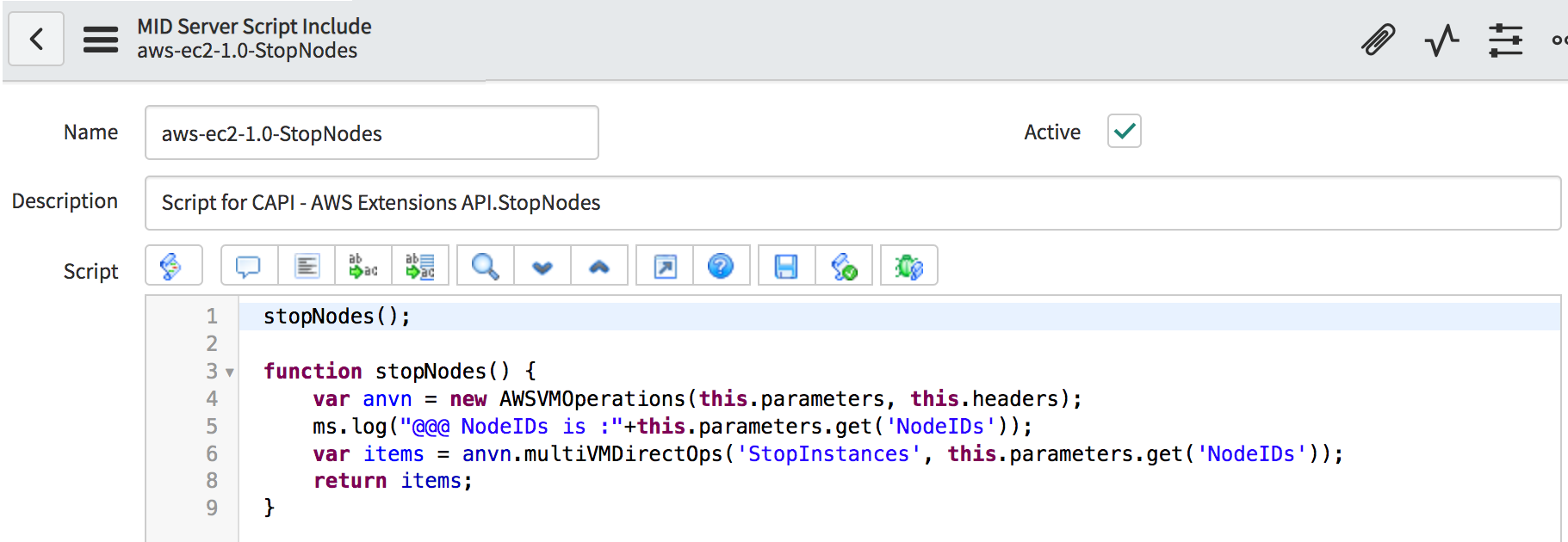Toggle full screen editor icon
1568x542 pixels.
tap(665, 266)
